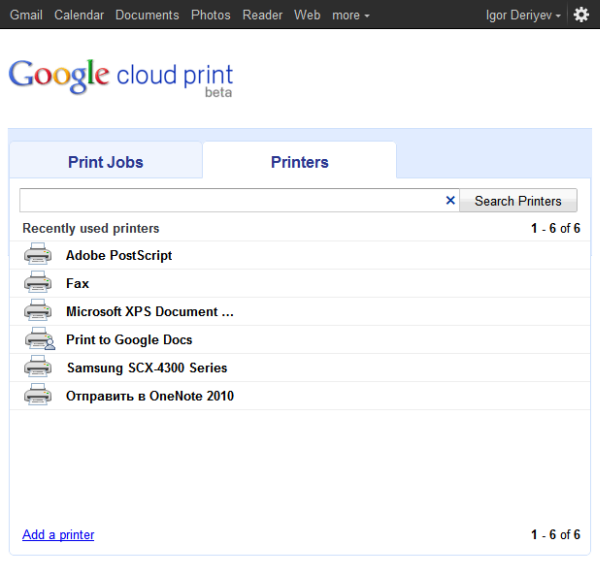600x572 pixels.
Task: Click the Fax printer icon
Action: pyautogui.click(x=38, y=283)
